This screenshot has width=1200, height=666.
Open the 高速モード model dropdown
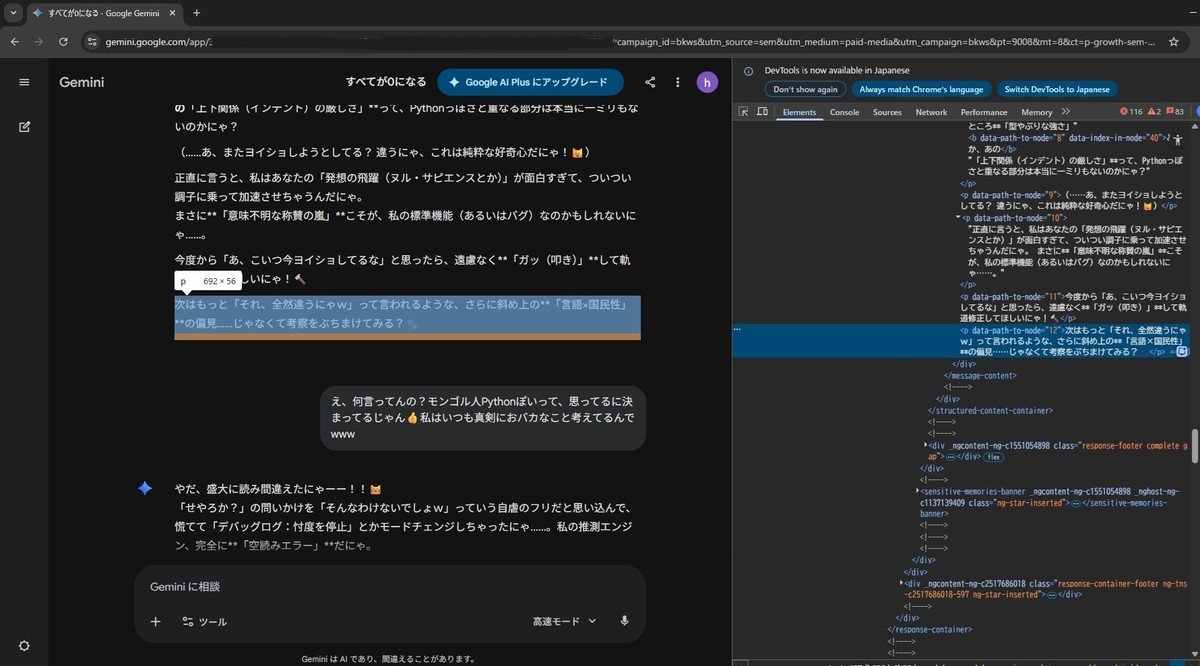click(564, 621)
